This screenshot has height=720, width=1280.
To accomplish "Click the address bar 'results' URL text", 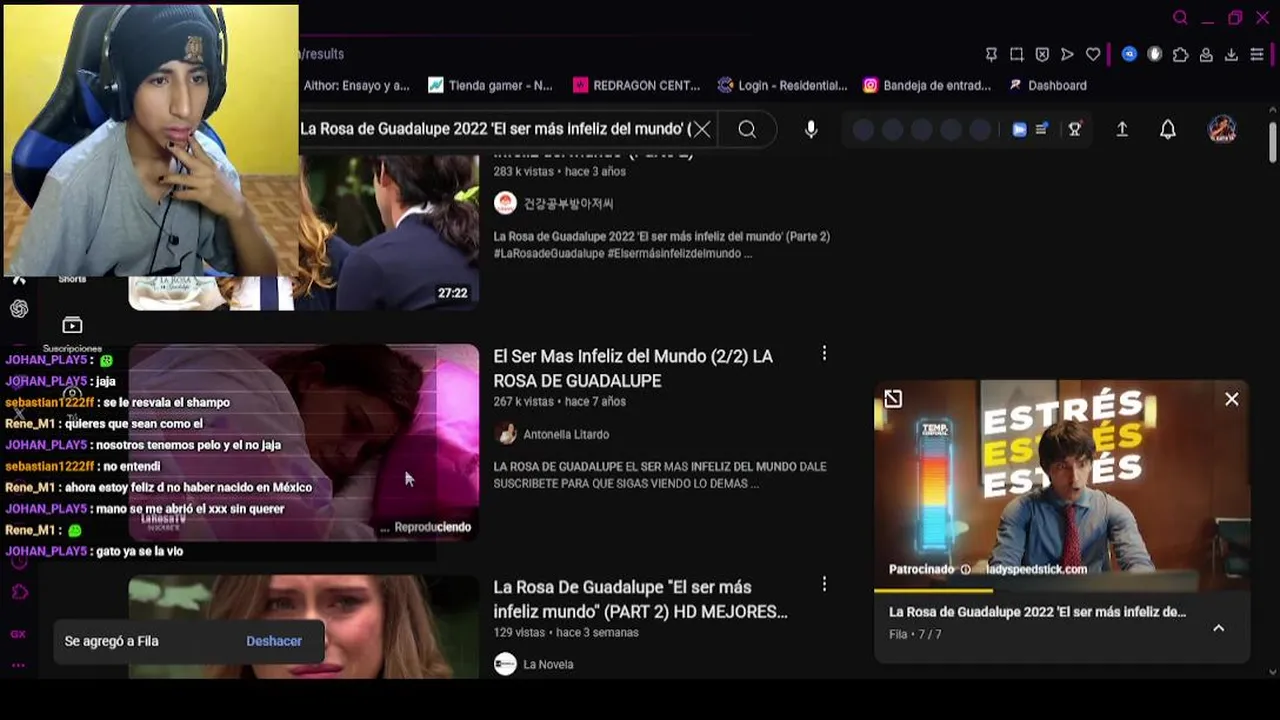I will 322,54.
